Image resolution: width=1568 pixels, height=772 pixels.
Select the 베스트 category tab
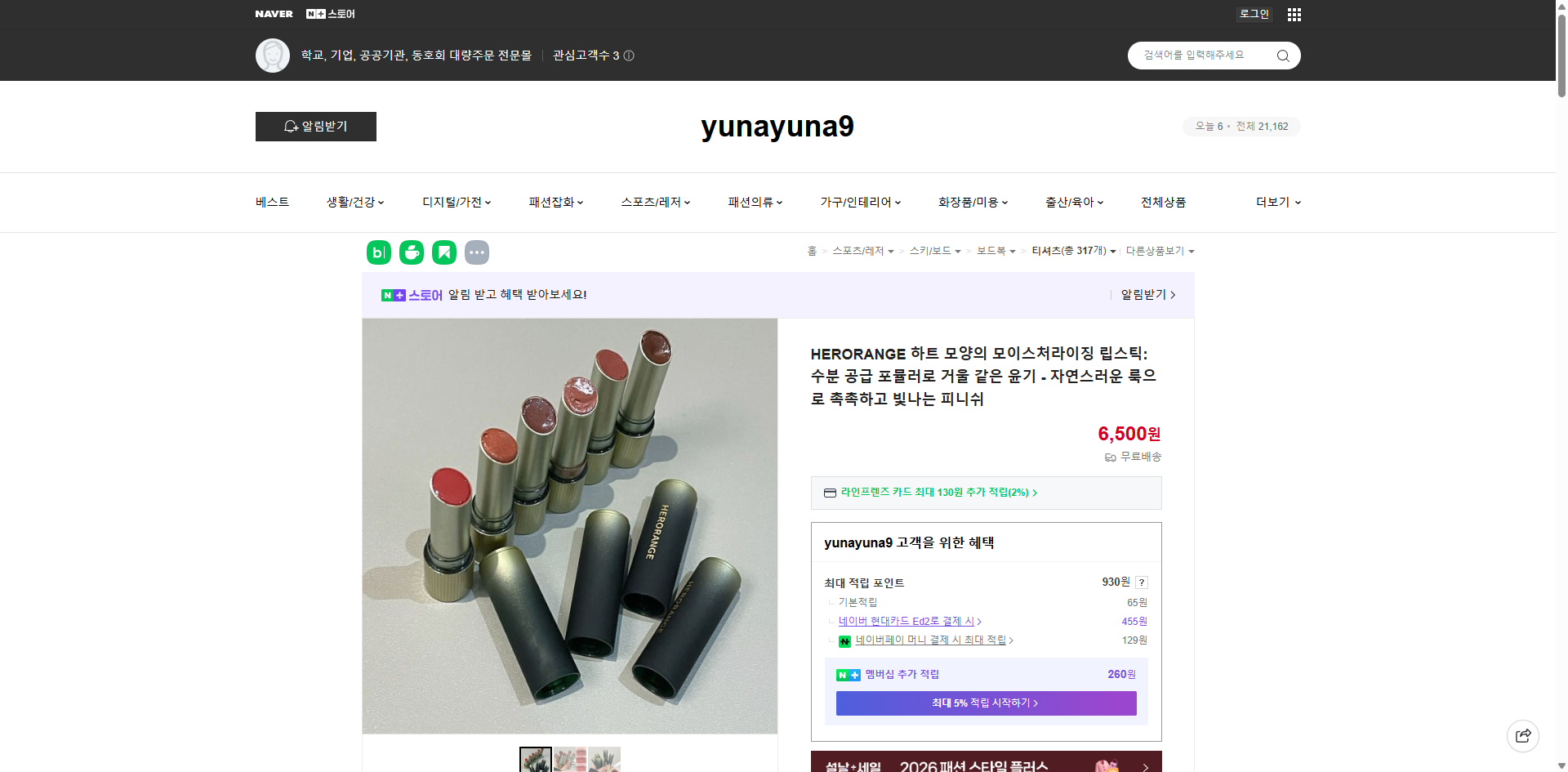(270, 202)
